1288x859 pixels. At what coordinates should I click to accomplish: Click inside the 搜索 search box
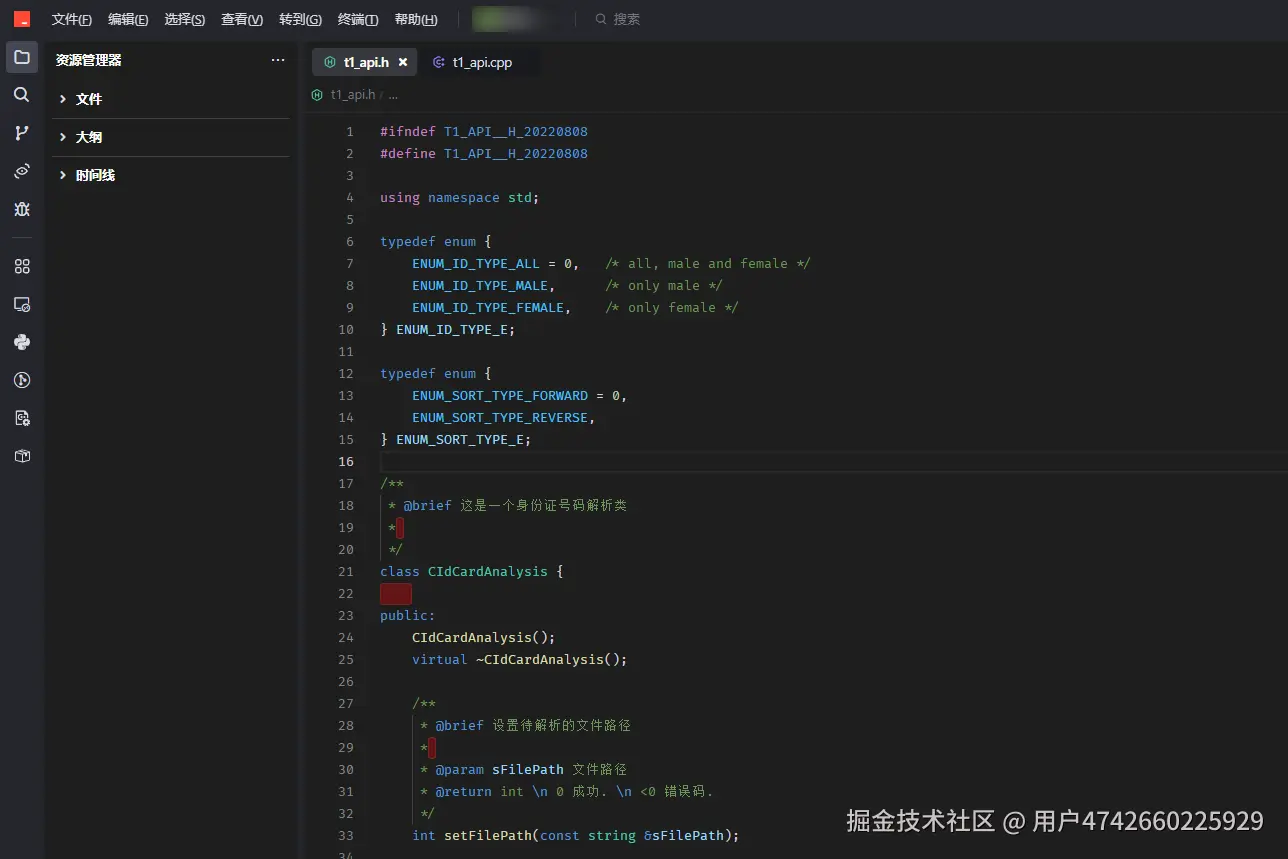coord(628,18)
